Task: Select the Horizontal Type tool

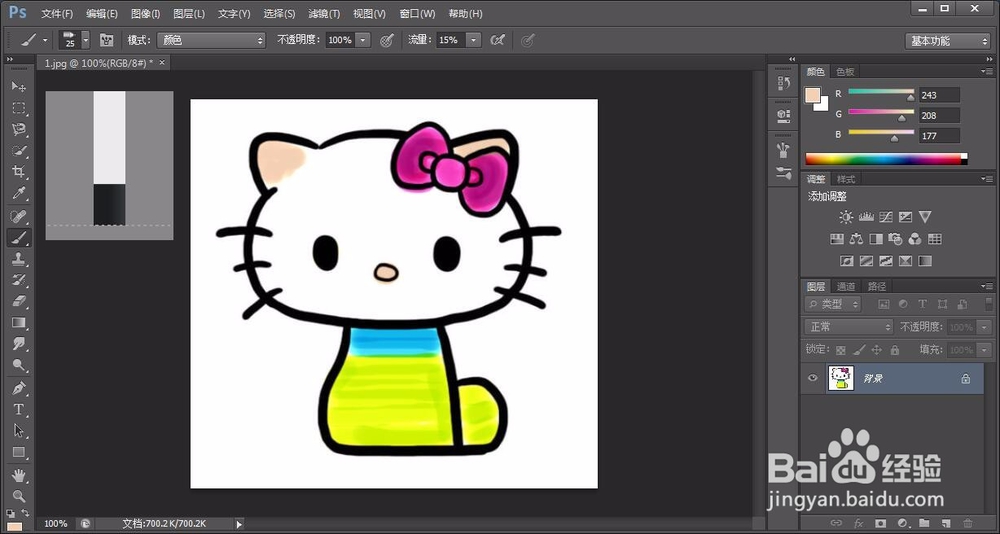Action: (x=18, y=410)
